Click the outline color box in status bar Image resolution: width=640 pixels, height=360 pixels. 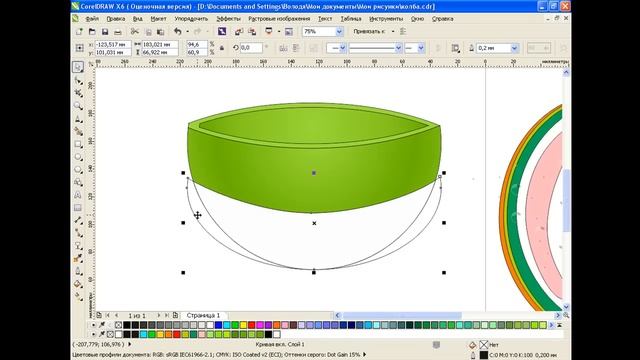tap(484, 355)
